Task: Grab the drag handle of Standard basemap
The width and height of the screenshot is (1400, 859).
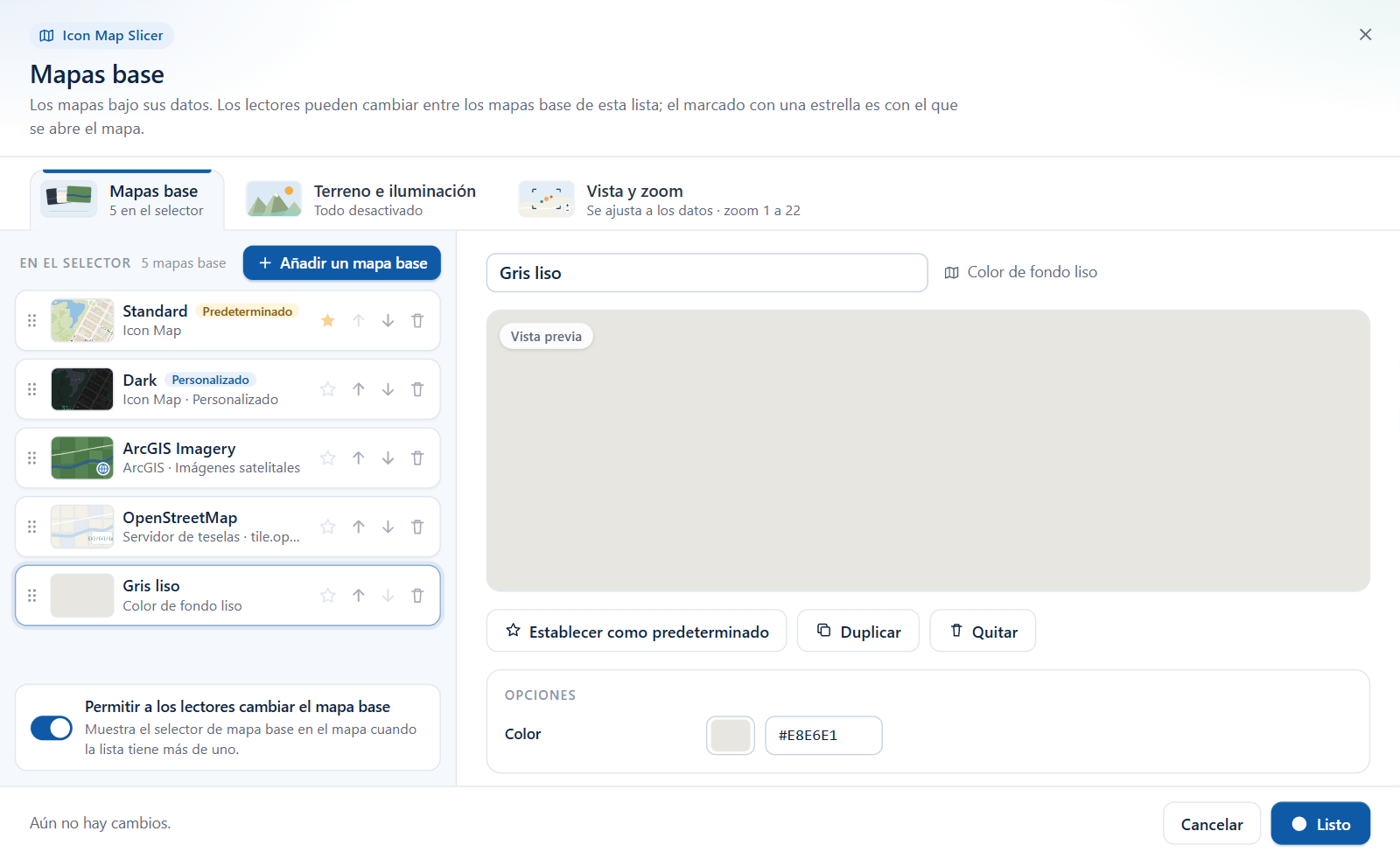Action: (x=32, y=320)
